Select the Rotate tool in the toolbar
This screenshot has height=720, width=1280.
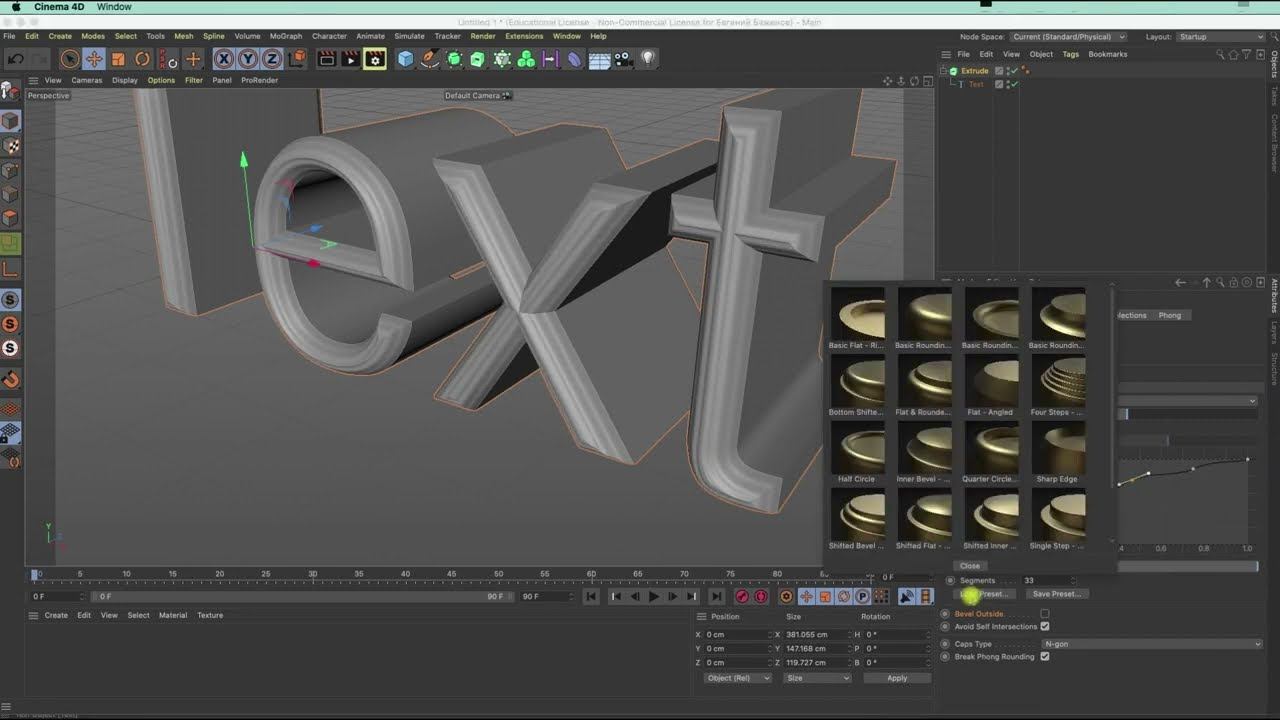pyautogui.click(x=142, y=60)
